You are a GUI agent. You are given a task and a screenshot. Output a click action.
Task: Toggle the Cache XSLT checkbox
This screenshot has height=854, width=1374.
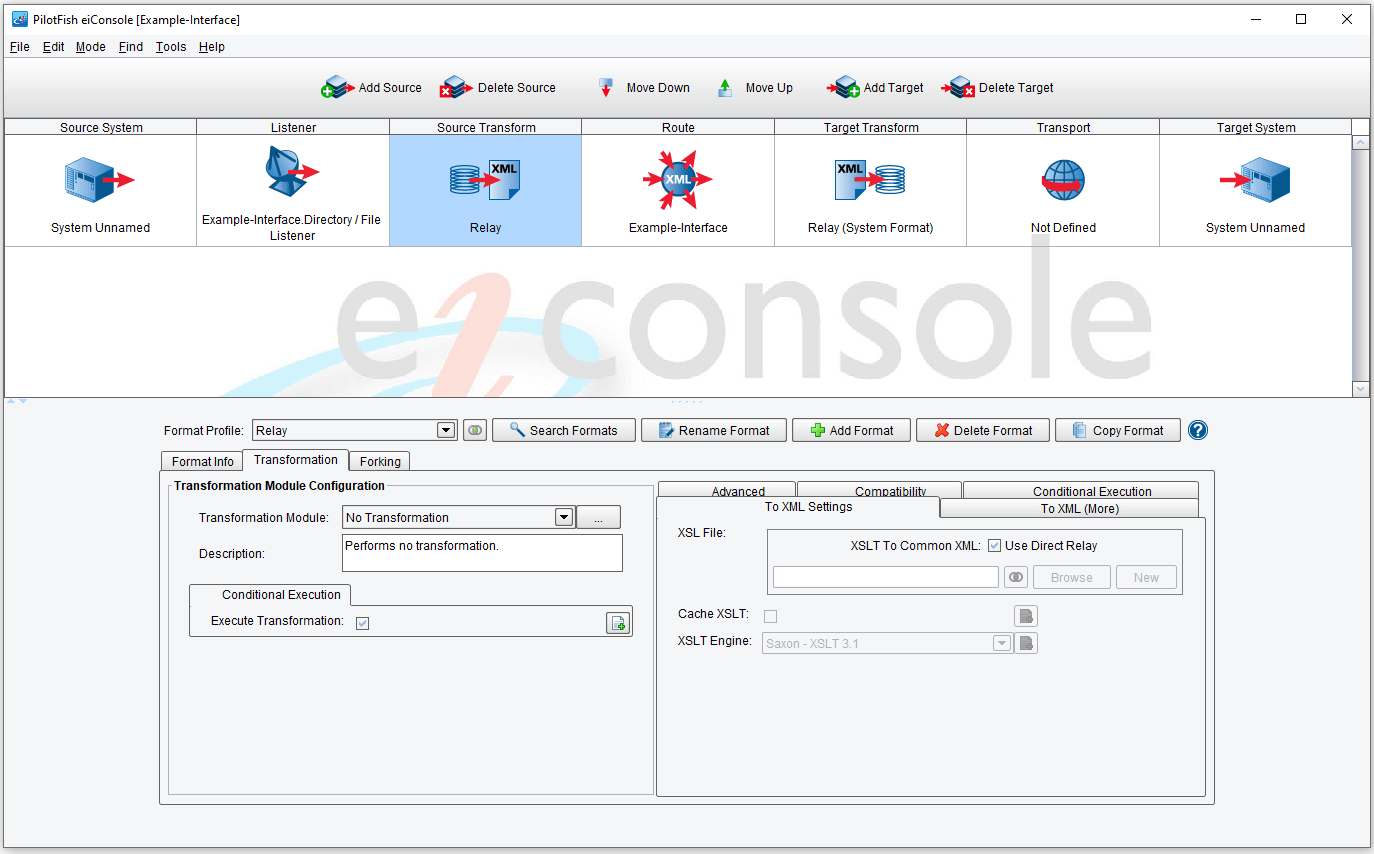(770, 616)
